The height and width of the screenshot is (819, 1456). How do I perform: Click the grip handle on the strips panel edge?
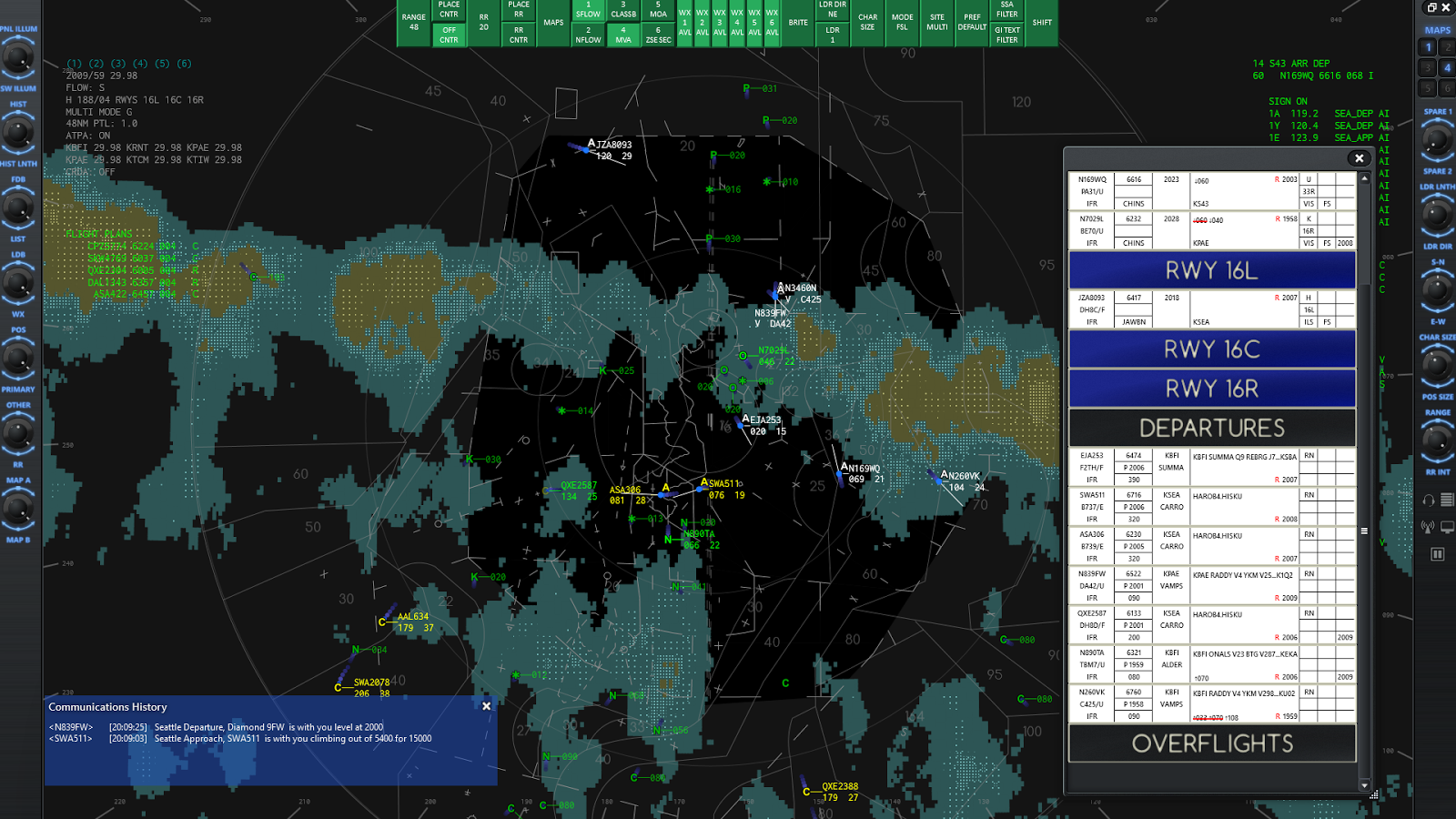[x=1364, y=531]
